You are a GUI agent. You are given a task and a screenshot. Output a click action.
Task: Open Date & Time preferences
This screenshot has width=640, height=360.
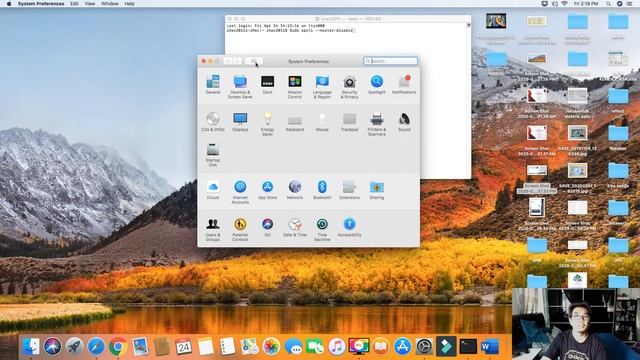click(295, 227)
